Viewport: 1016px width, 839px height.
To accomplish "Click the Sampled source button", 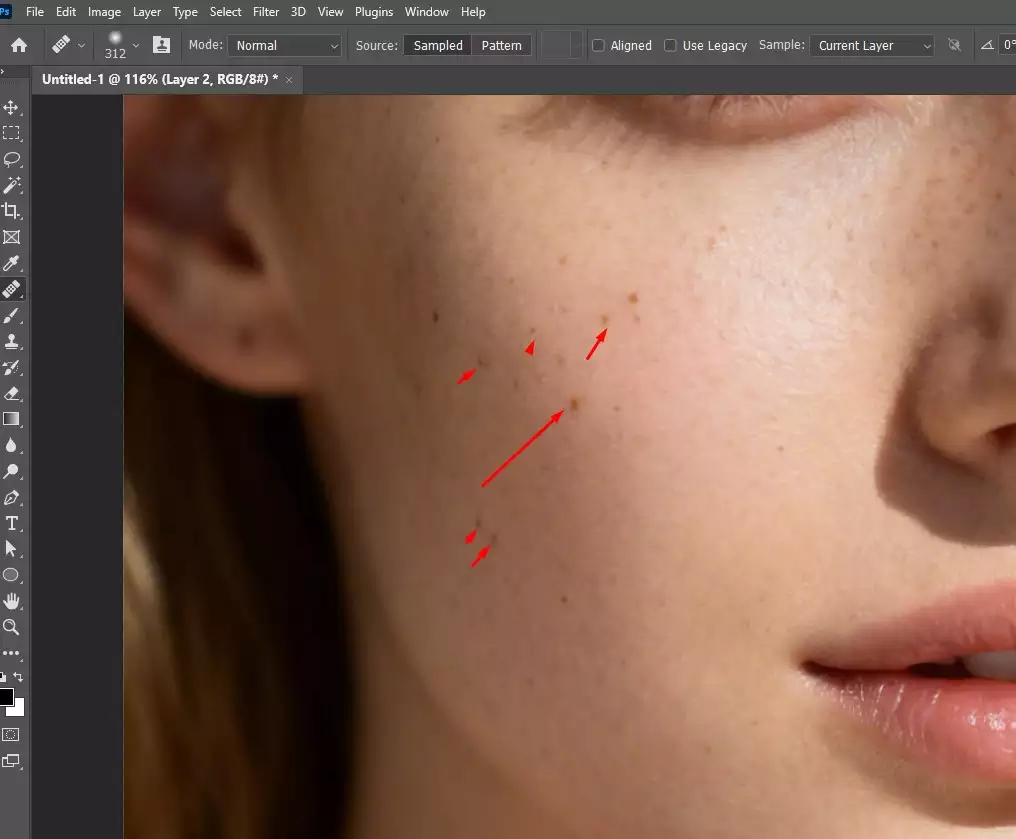I will tap(437, 45).
